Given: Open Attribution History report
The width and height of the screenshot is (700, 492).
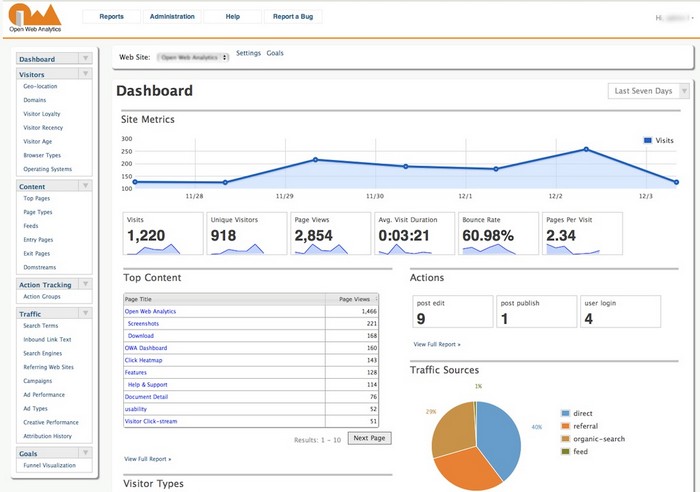Looking at the screenshot, I should (x=47, y=436).
